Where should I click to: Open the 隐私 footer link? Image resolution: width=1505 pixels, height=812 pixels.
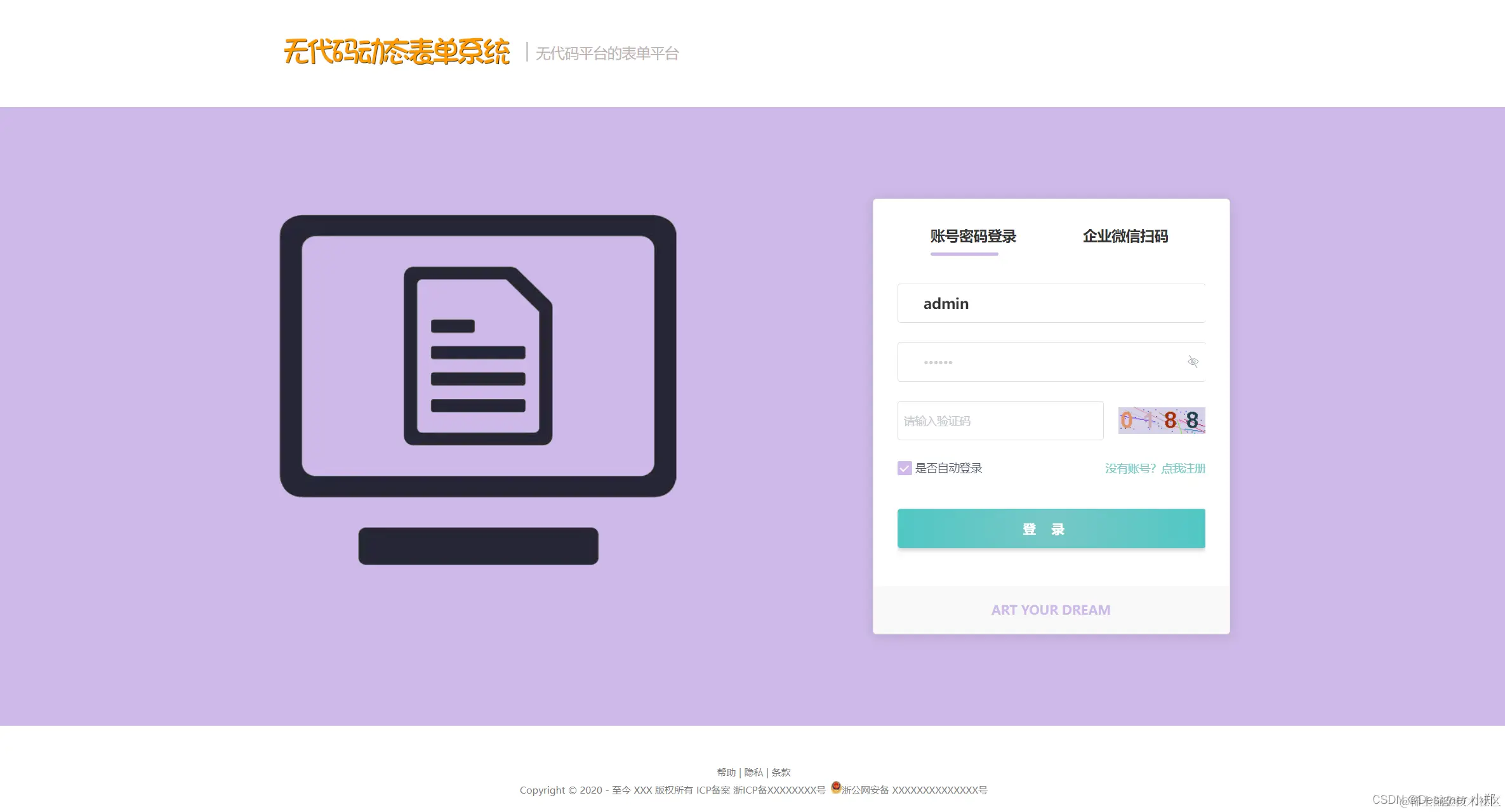click(753, 771)
